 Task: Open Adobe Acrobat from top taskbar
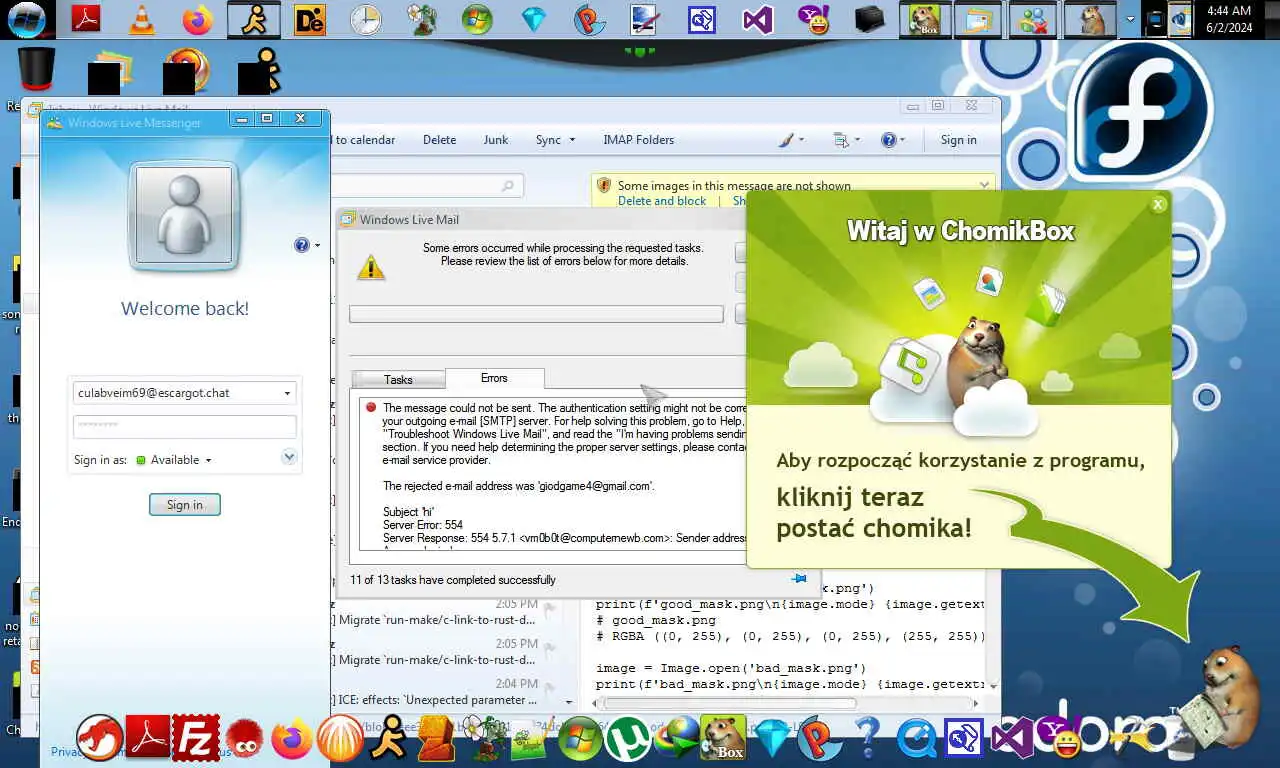[86, 19]
